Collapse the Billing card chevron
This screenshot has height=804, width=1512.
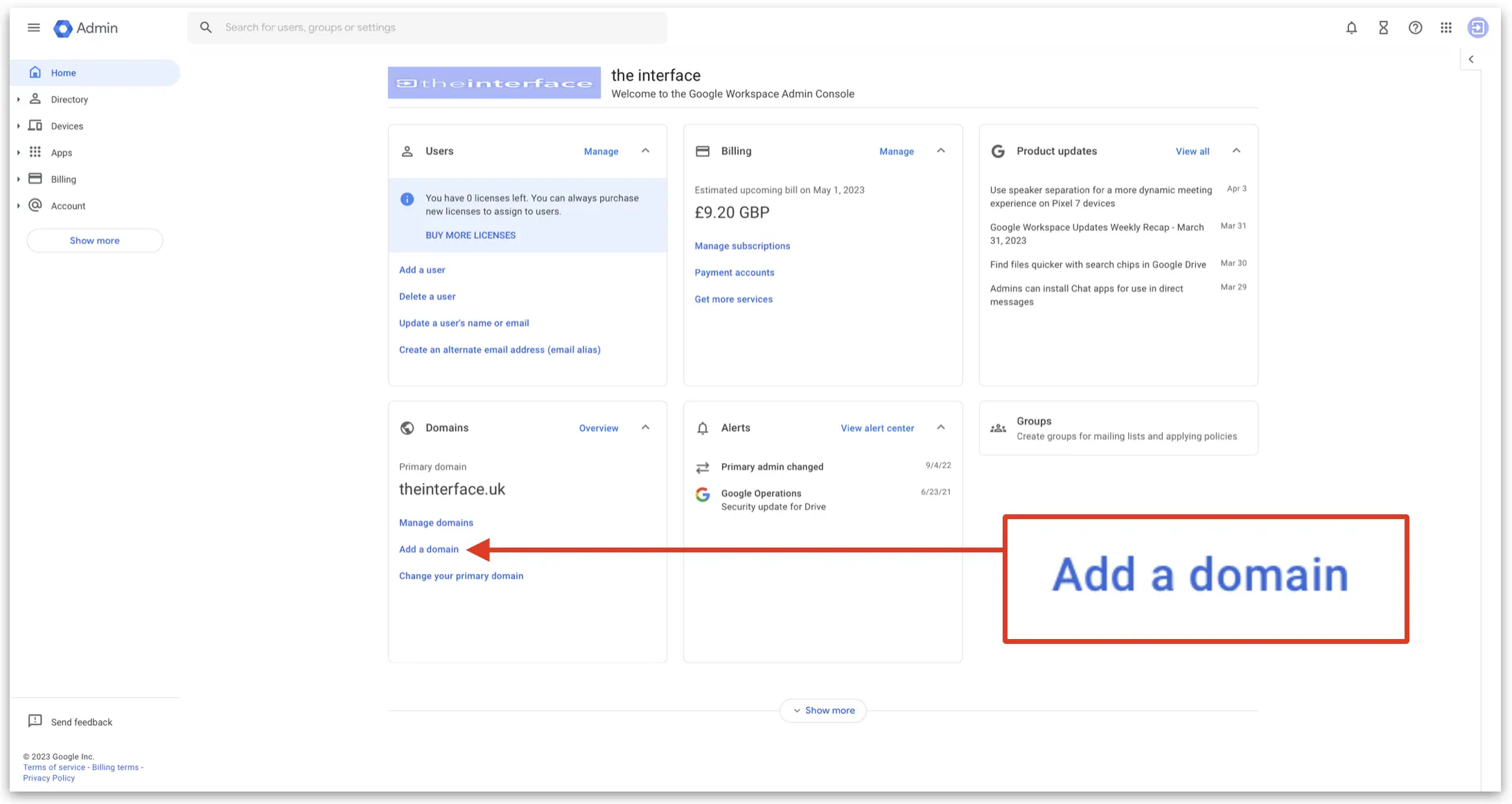940,150
